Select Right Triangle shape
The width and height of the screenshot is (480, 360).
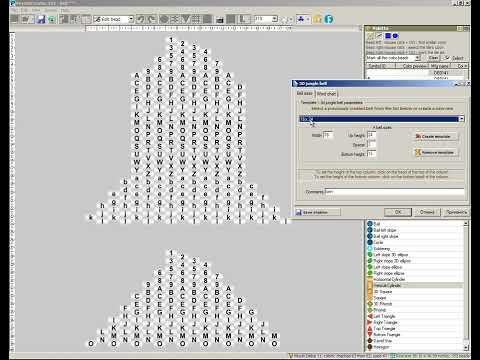click(414, 322)
